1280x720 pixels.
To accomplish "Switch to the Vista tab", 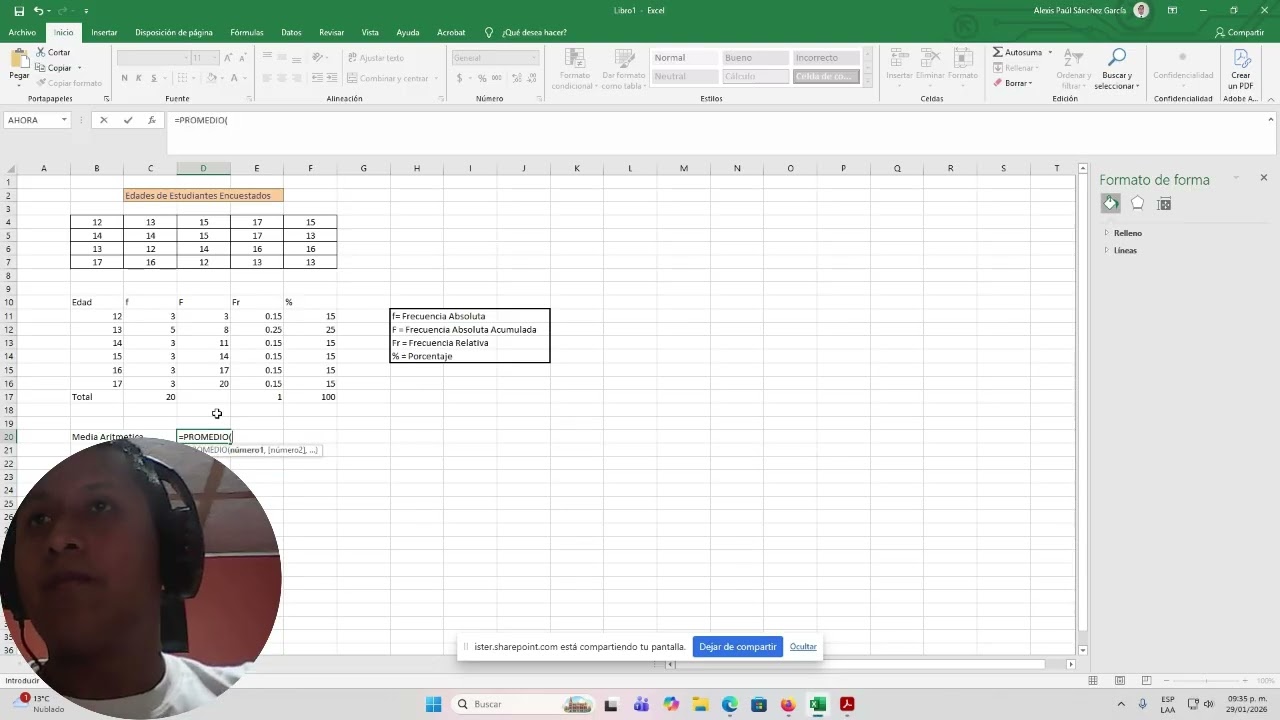I will click(370, 32).
